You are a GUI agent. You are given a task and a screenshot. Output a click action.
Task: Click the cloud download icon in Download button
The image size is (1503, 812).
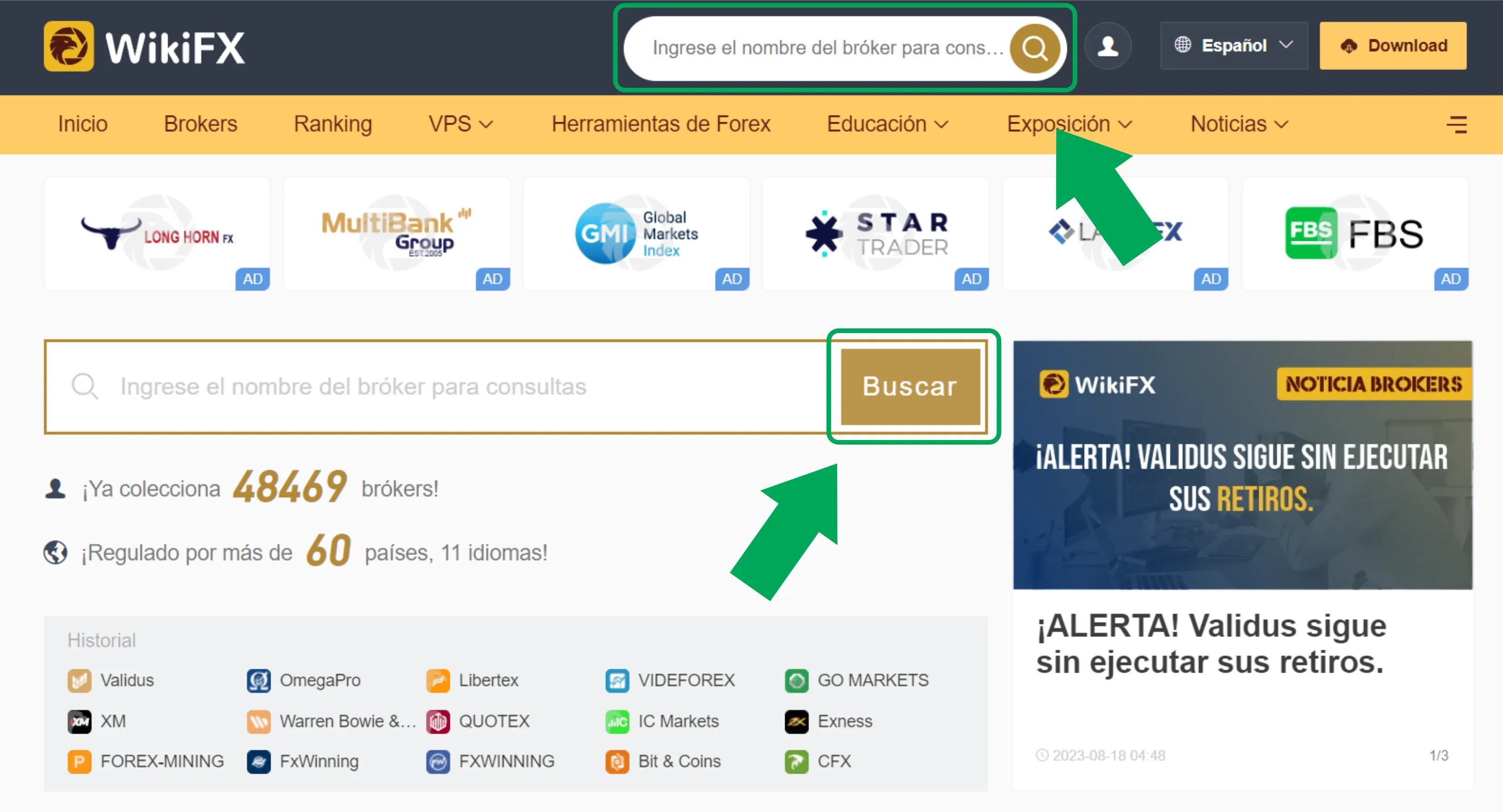1348,46
